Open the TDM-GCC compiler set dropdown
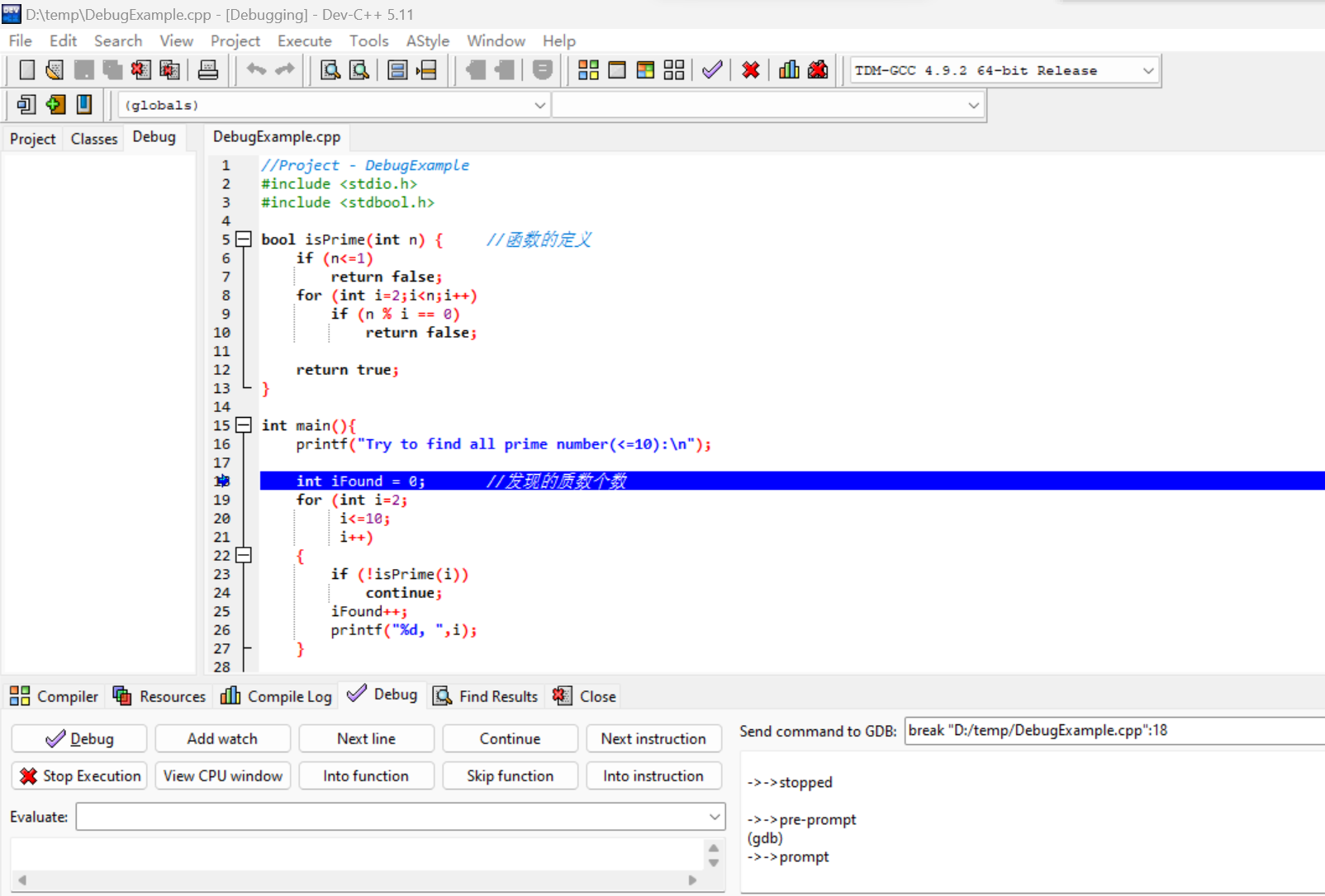 click(1147, 70)
